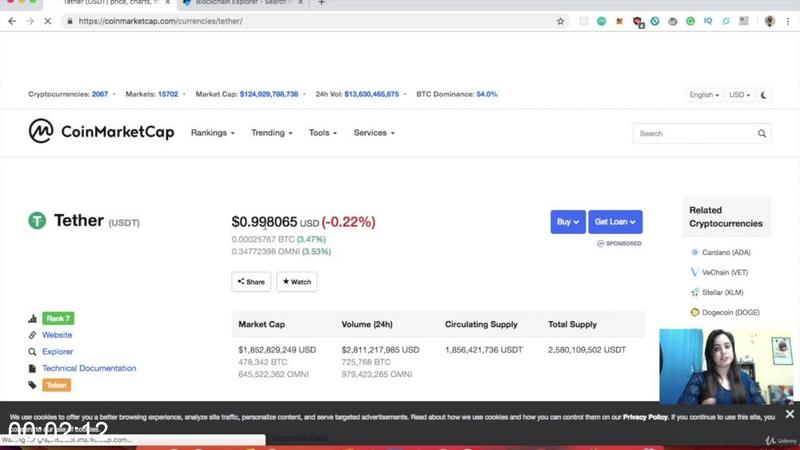Dismiss the cookie banner with X

click(790, 414)
